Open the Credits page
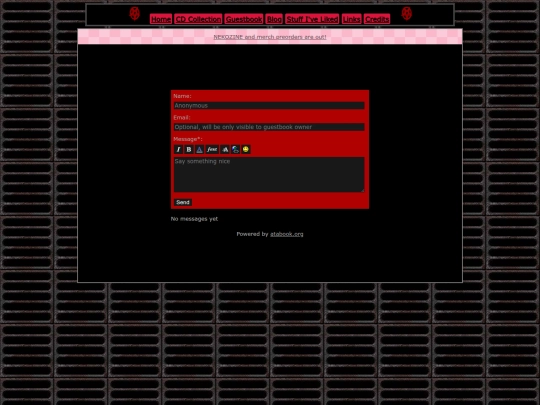540x405 pixels. point(377,19)
